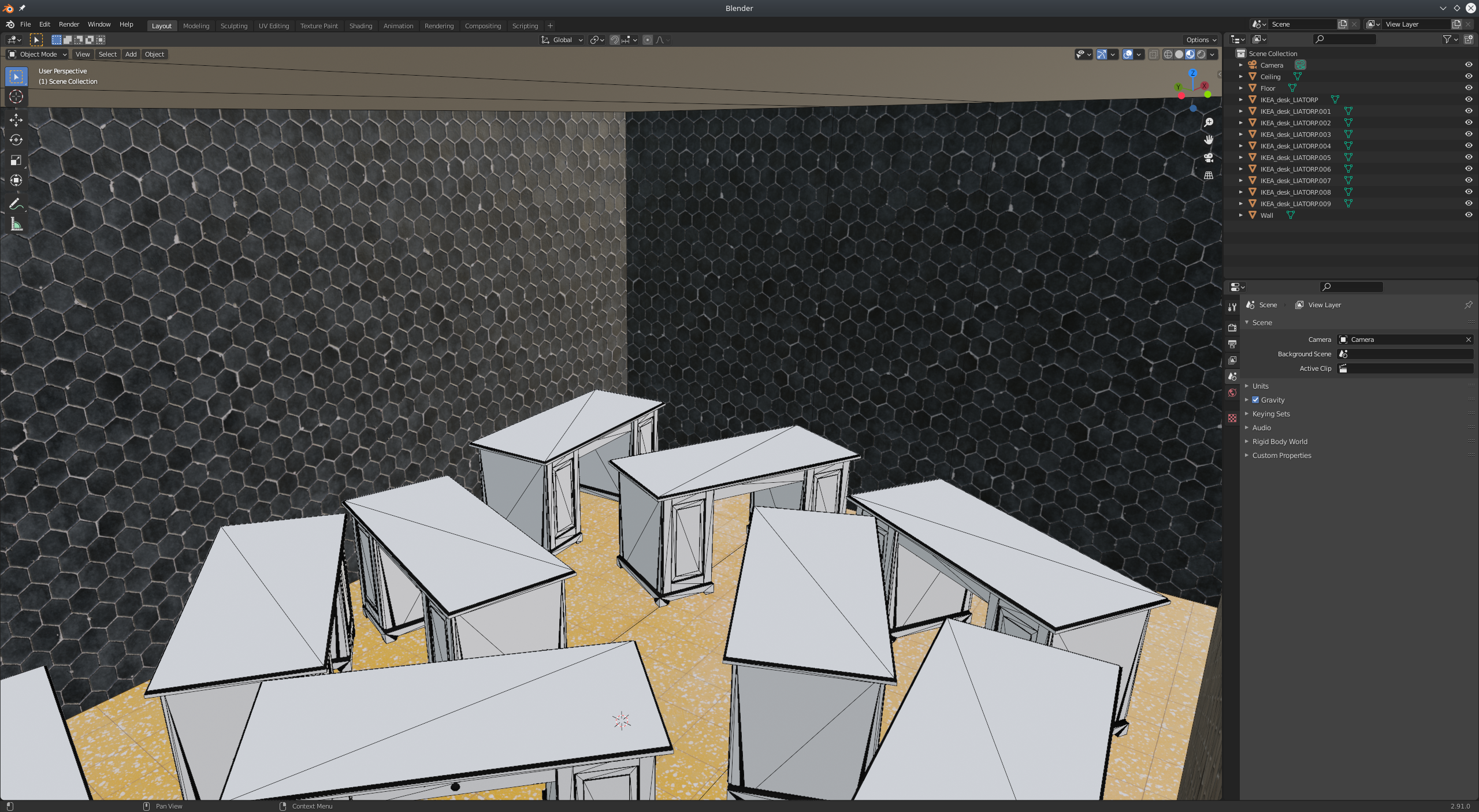Enable snapping with the magnet icon

[x=615, y=40]
